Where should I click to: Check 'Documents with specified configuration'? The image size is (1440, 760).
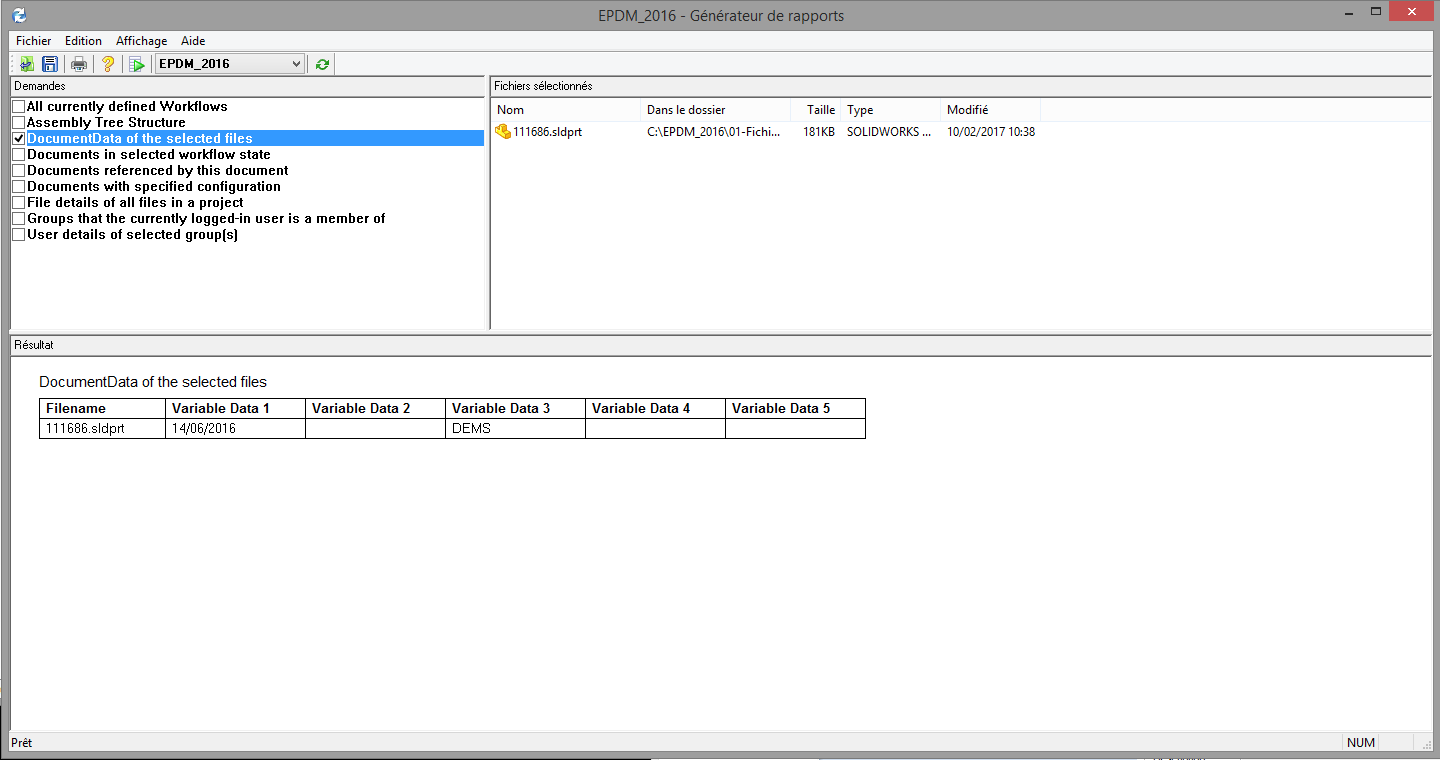[x=19, y=187]
